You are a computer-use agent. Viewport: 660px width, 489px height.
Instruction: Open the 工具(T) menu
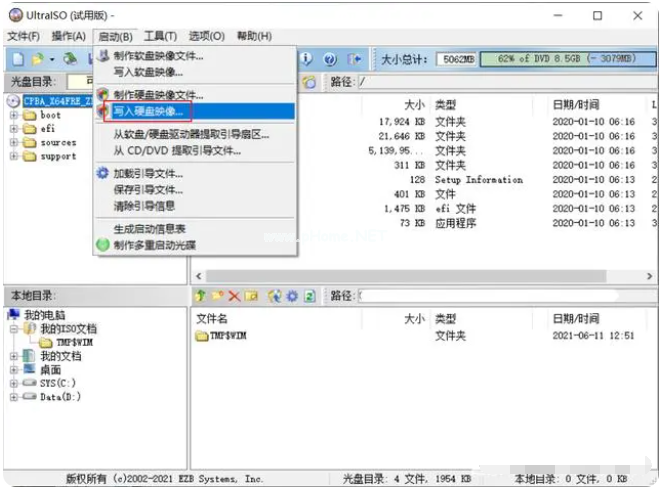160,36
